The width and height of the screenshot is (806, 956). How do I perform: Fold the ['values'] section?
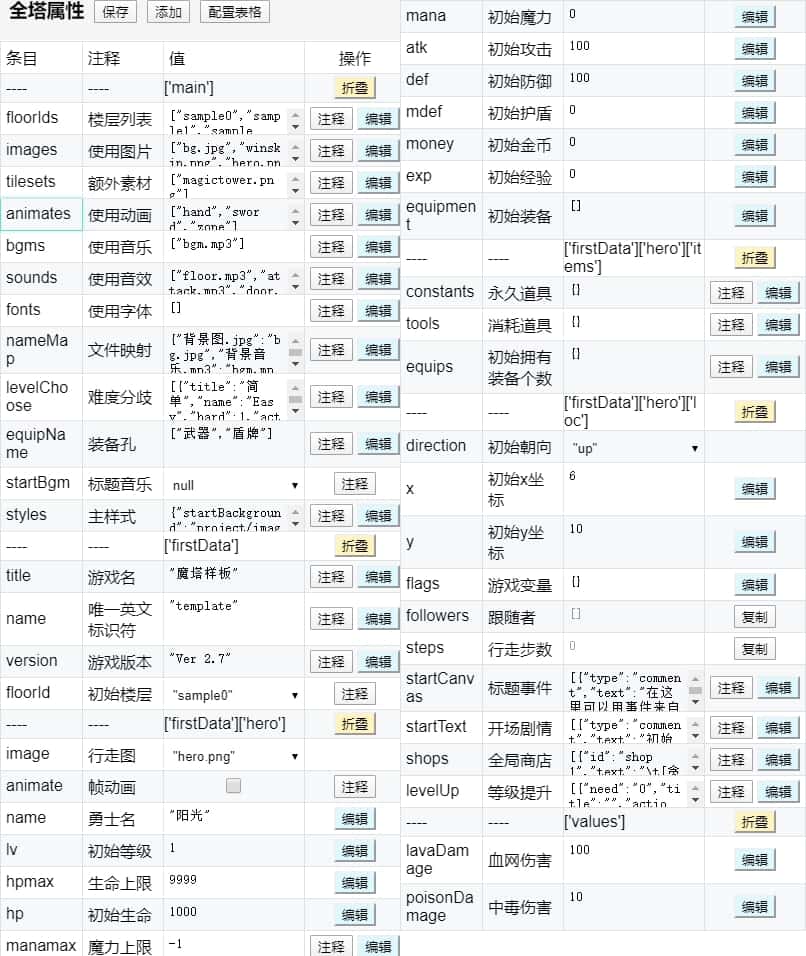click(x=755, y=822)
